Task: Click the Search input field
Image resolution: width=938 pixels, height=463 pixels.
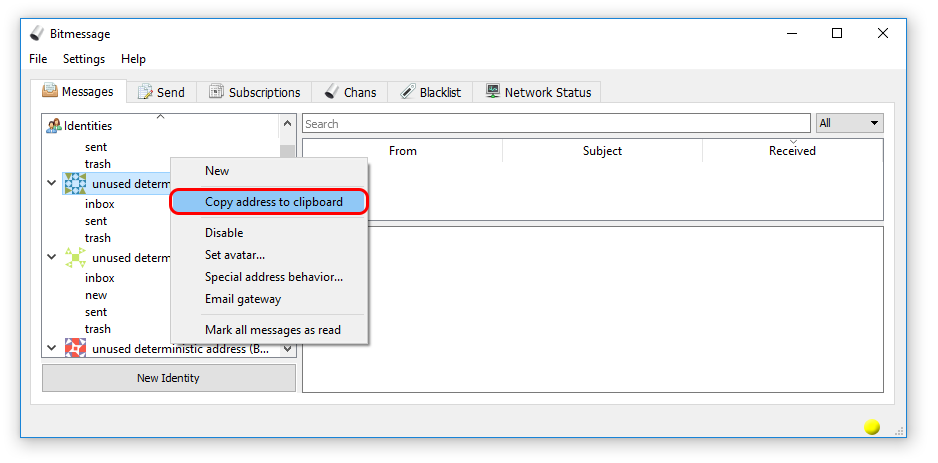Action: click(556, 124)
